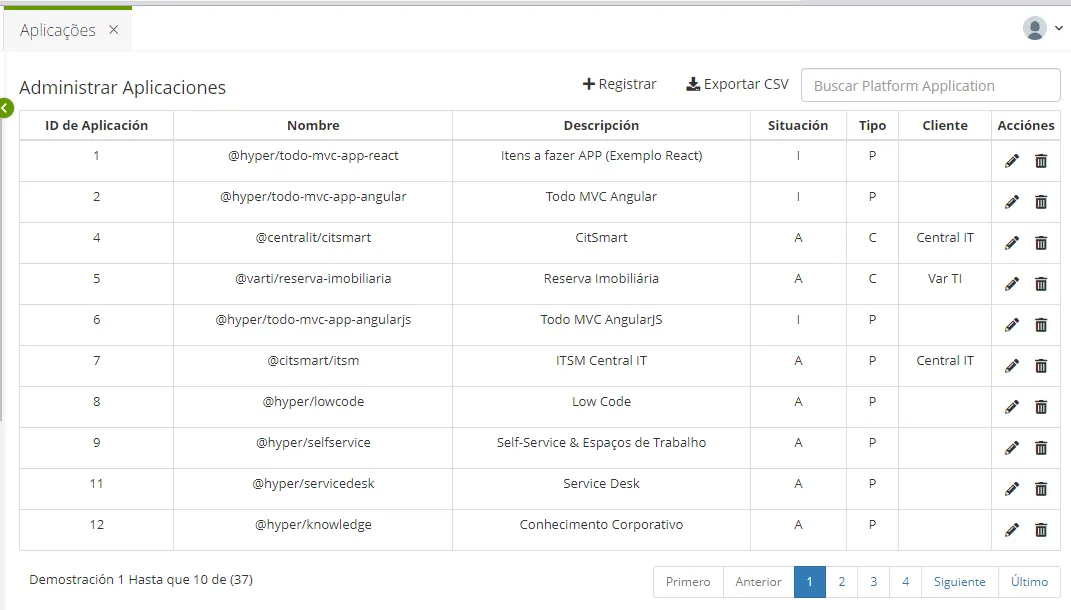Image resolution: width=1071 pixels, height=610 pixels.
Task: Delete the @hyper/todo-mvc-app-angularjs row
Action: (x=1041, y=325)
